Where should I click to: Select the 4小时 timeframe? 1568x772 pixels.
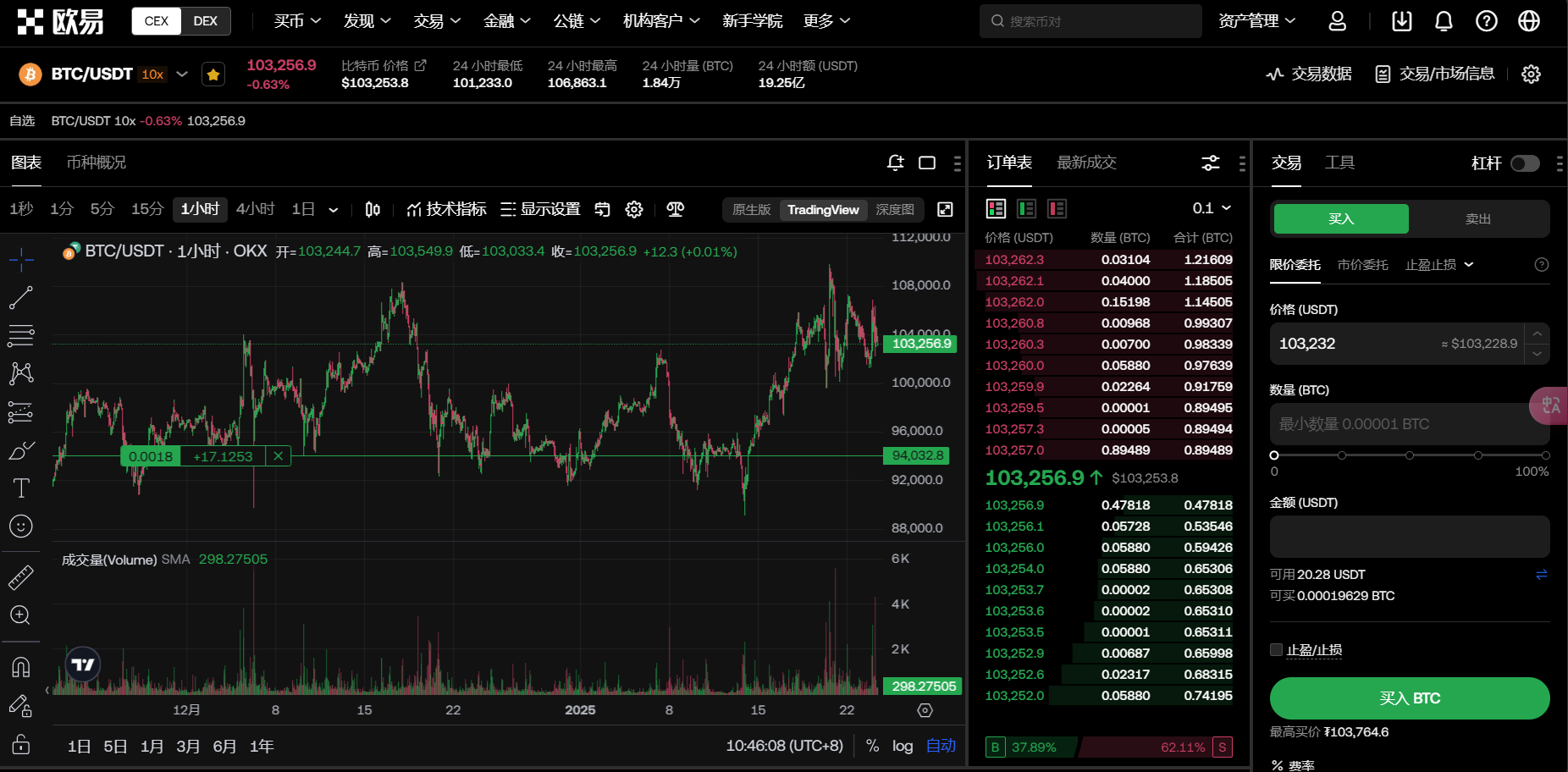tap(255, 209)
